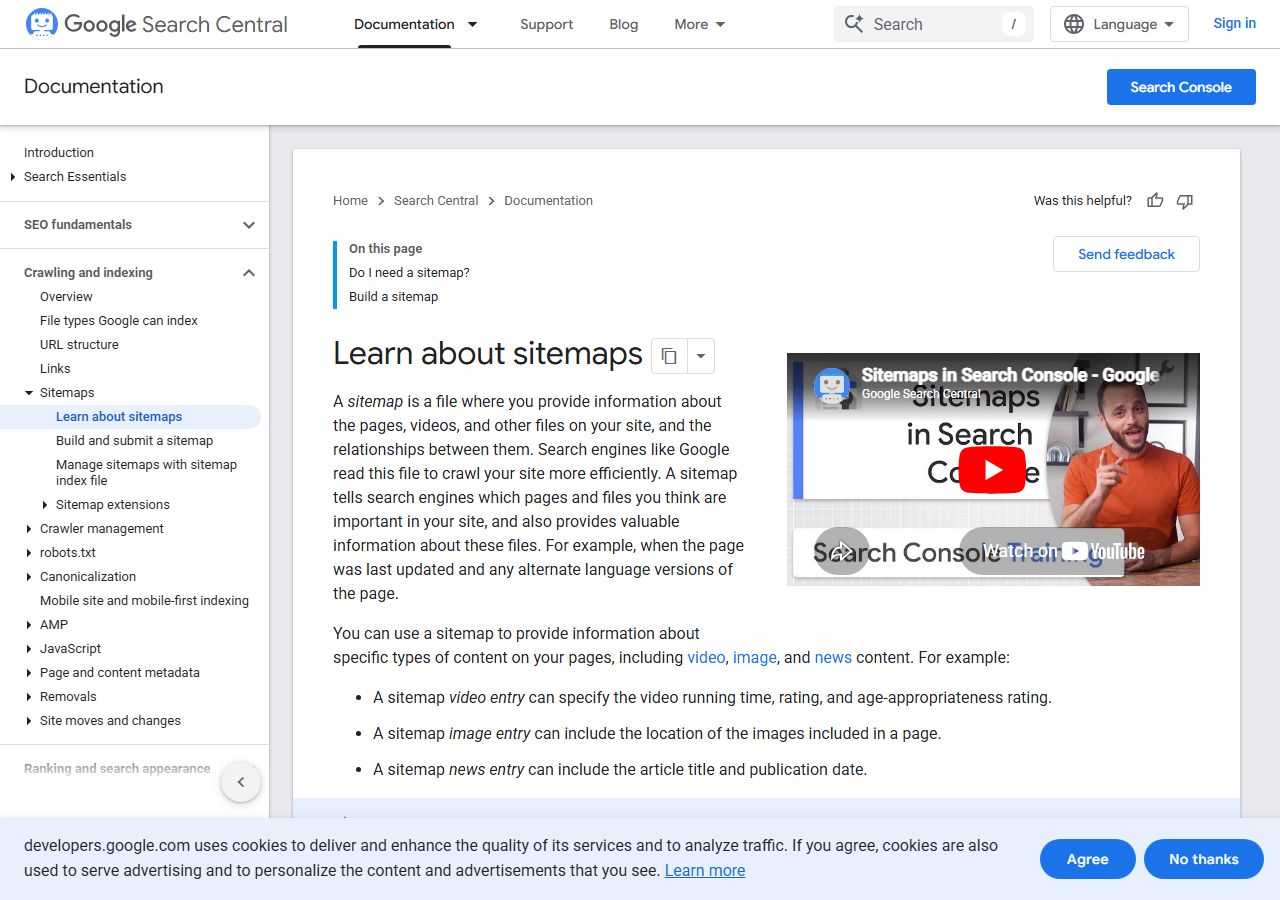Jump to Do I need a sitemap?
1280x900 pixels.
(409, 273)
